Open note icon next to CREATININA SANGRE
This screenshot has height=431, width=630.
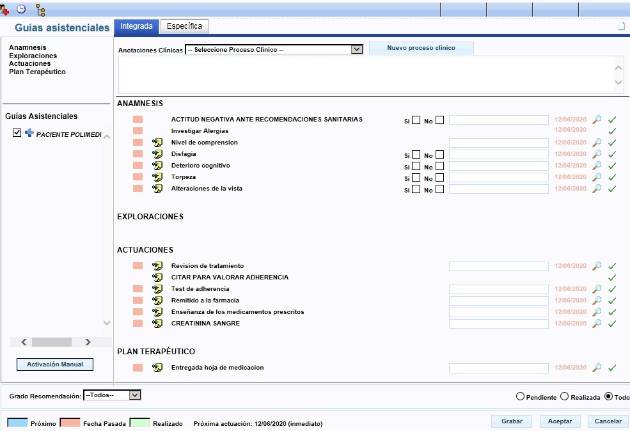point(157,323)
